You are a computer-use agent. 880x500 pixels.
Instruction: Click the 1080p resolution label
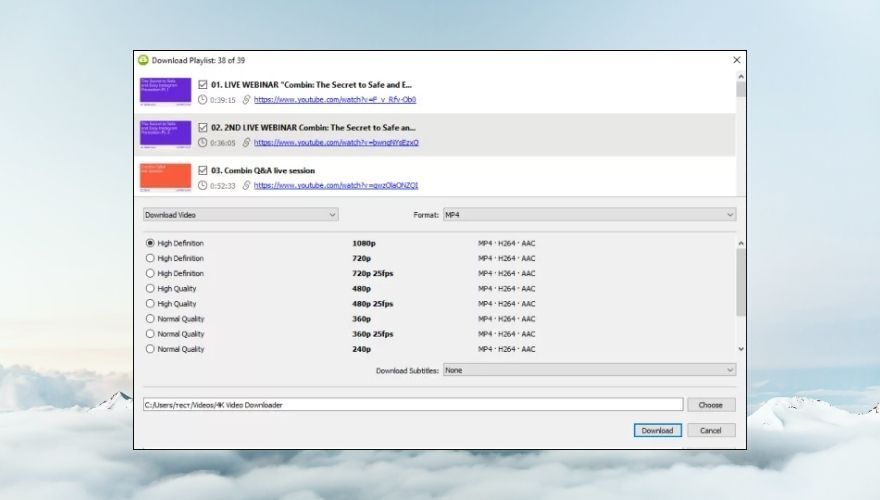coord(364,243)
